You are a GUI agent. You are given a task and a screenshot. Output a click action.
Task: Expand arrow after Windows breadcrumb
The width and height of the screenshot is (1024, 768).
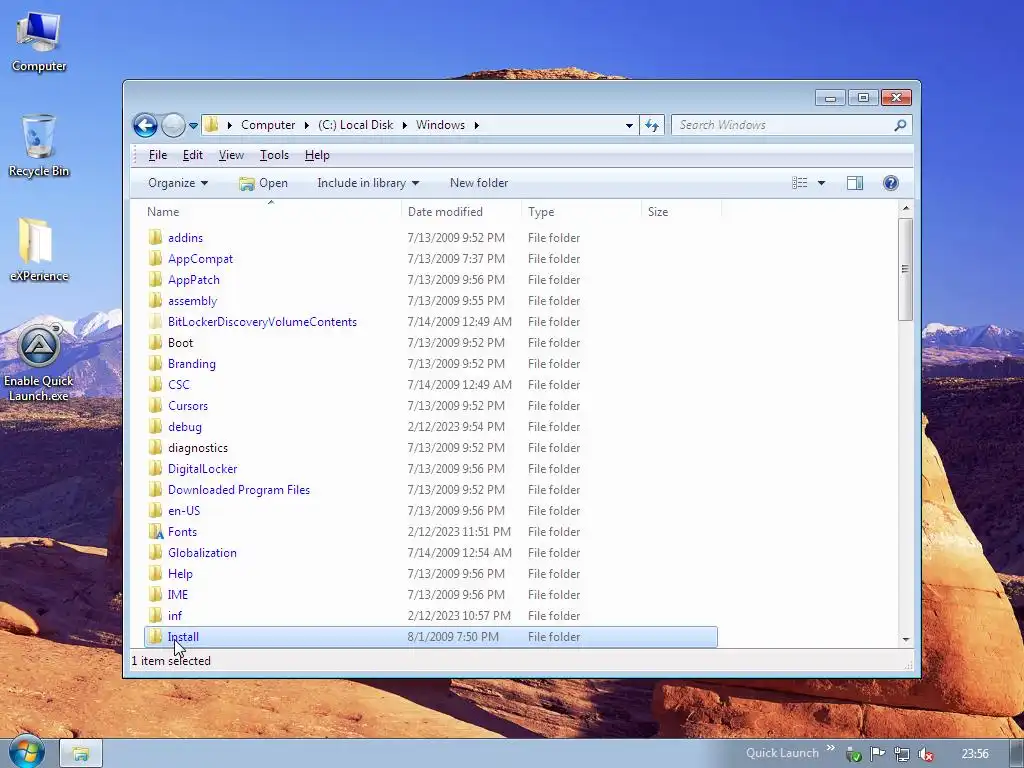477,125
